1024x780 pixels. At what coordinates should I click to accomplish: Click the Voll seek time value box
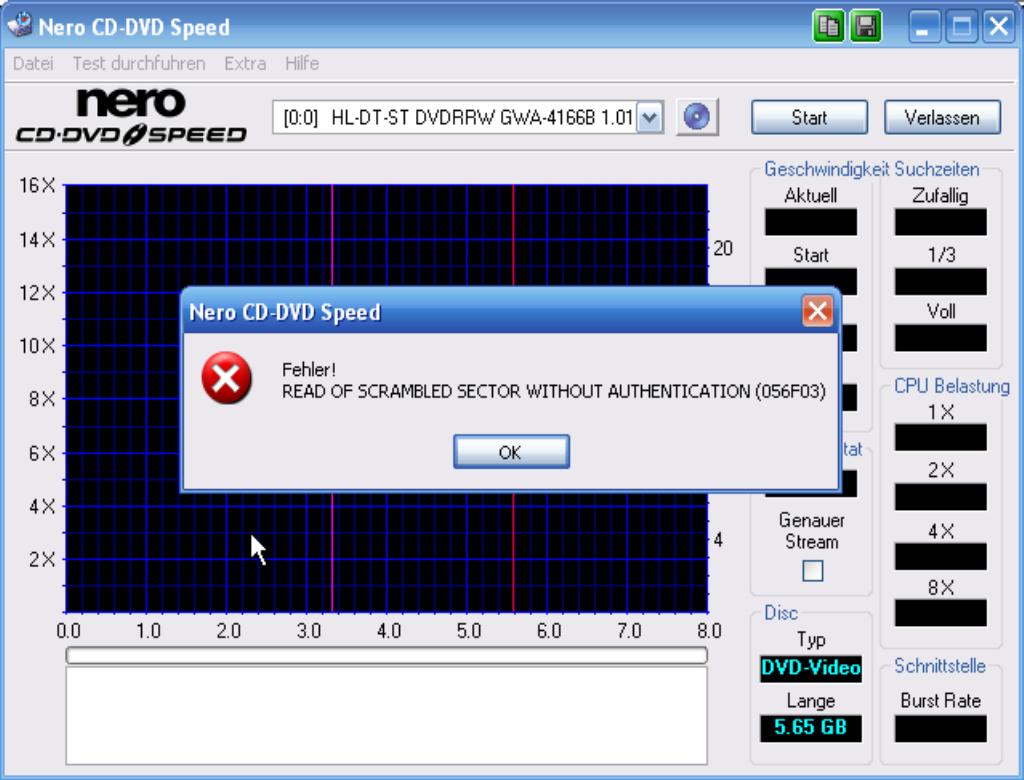pyautogui.click(x=940, y=338)
